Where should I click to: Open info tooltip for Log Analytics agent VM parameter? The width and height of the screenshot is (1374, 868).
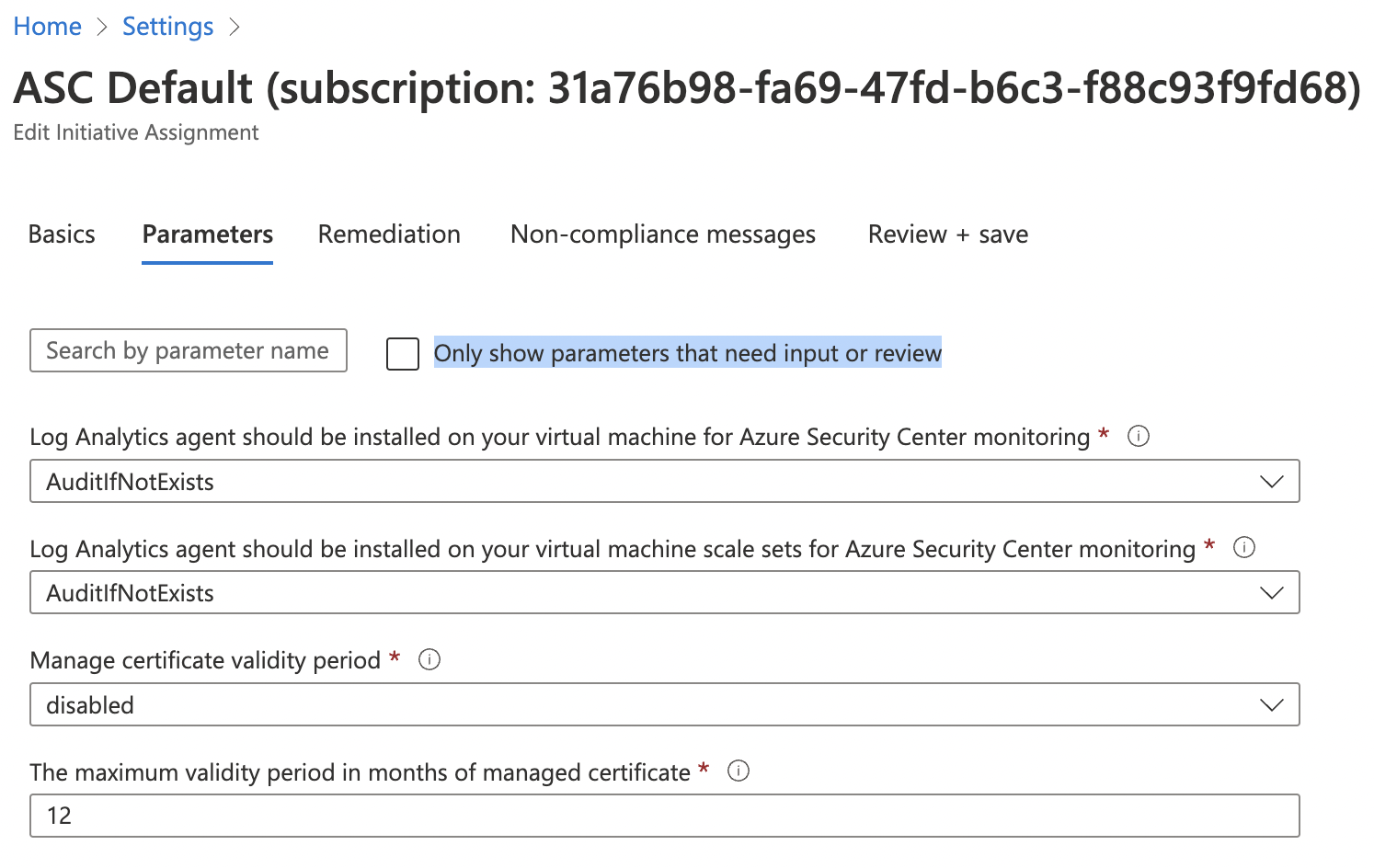pyautogui.click(x=1139, y=436)
